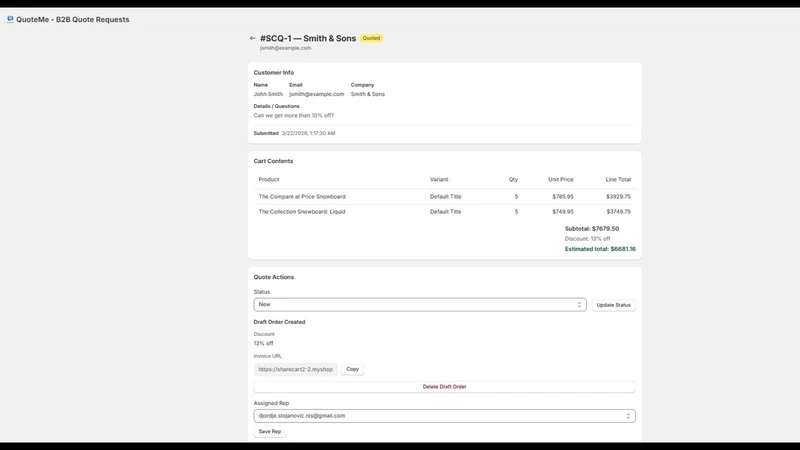Click the Estimated total: $6681.16
The image size is (800, 450).
[600, 249]
